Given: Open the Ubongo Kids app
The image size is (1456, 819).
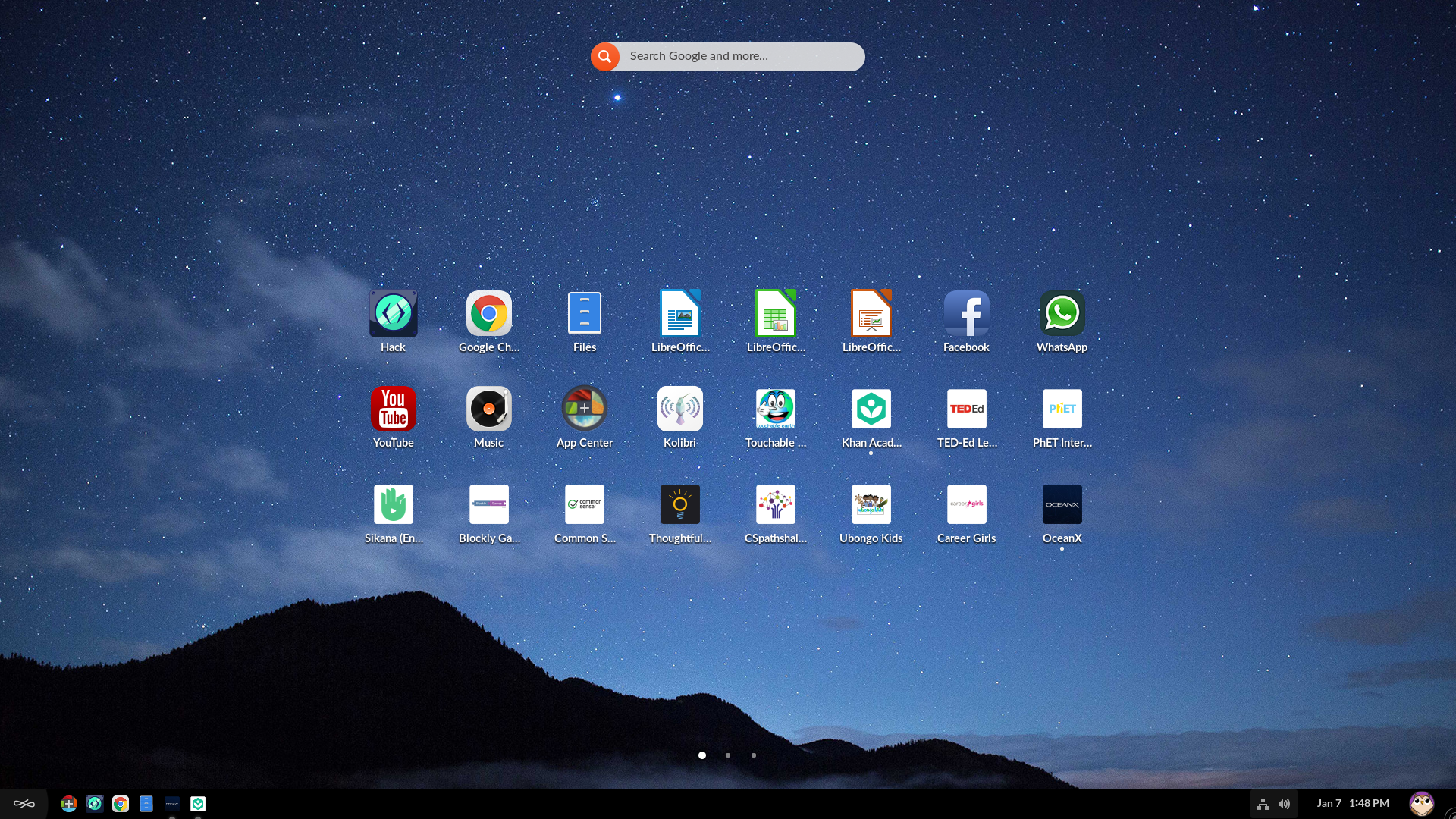Looking at the screenshot, I should tap(871, 504).
